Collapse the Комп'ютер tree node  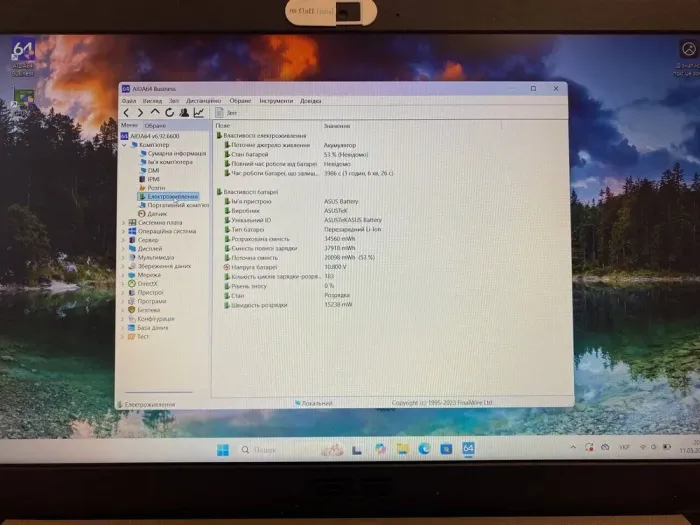[124, 145]
